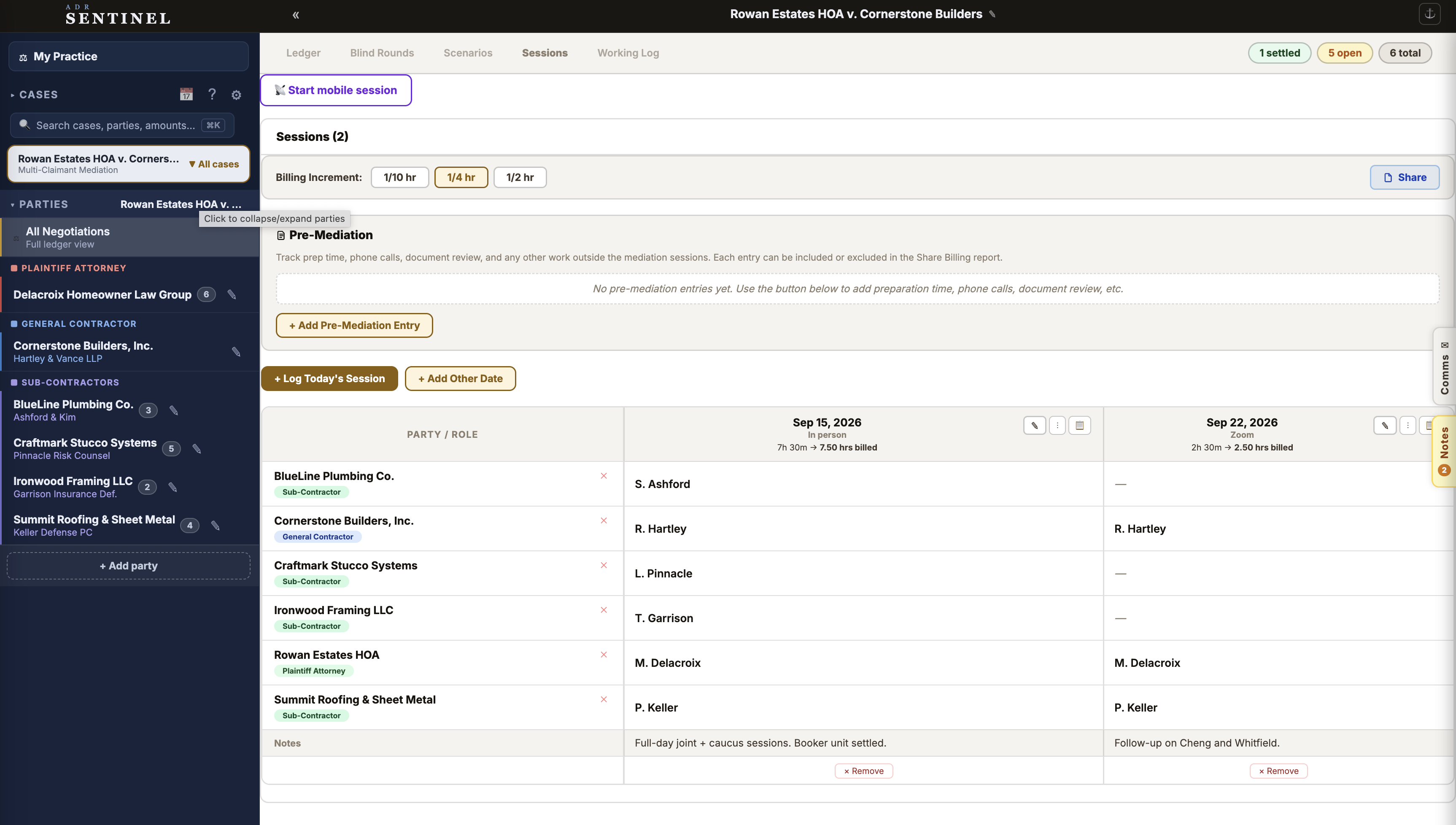This screenshot has height=825, width=1456.
Task: Edit Cornerstone Builders, Inc. in the sidebar
Action: [236, 352]
